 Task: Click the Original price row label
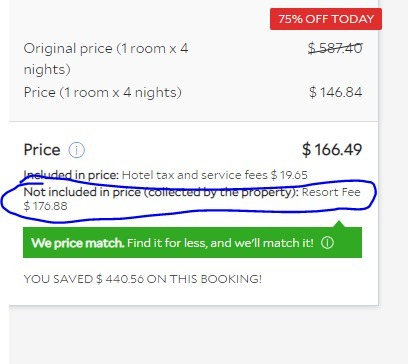click(x=106, y=59)
